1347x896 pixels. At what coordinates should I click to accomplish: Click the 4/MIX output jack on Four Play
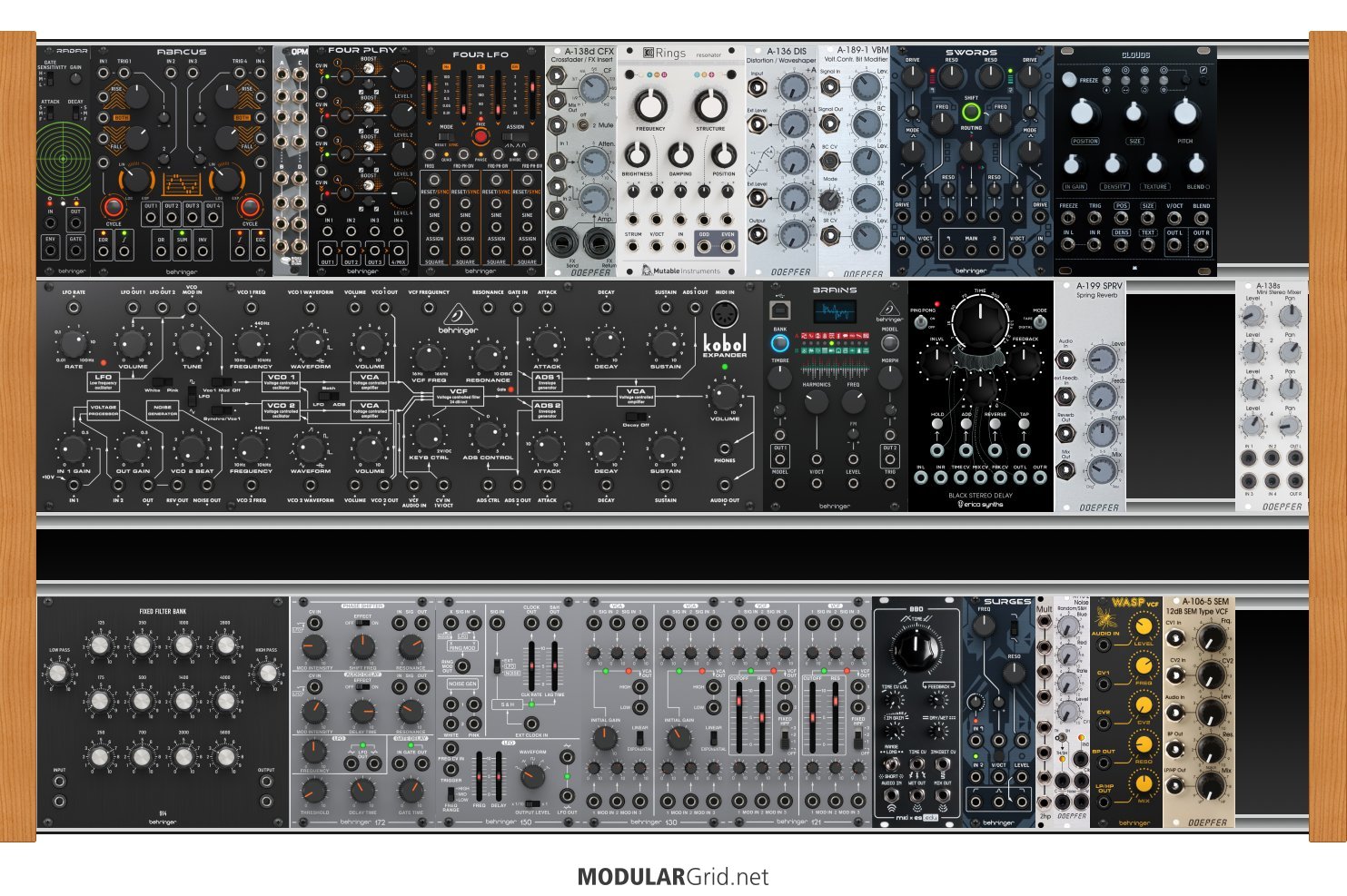coord(398,250)
